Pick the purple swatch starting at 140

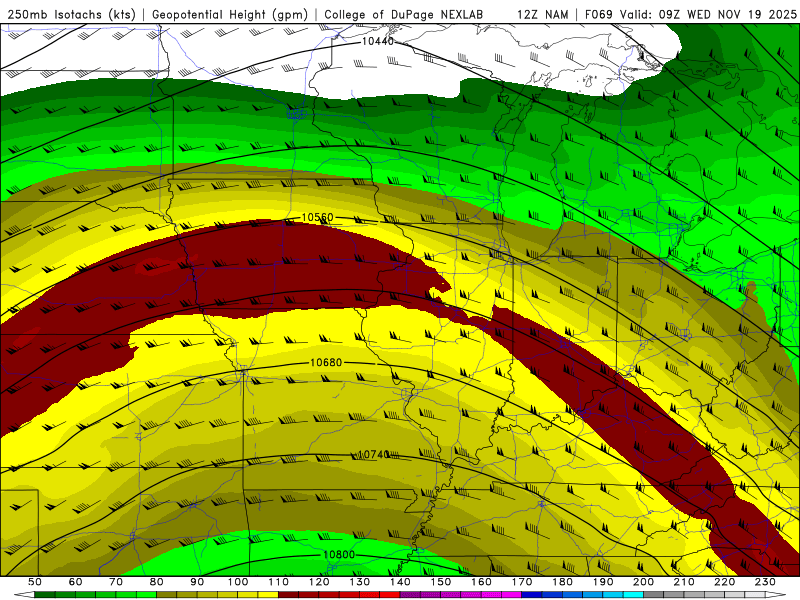click(410, 595)
